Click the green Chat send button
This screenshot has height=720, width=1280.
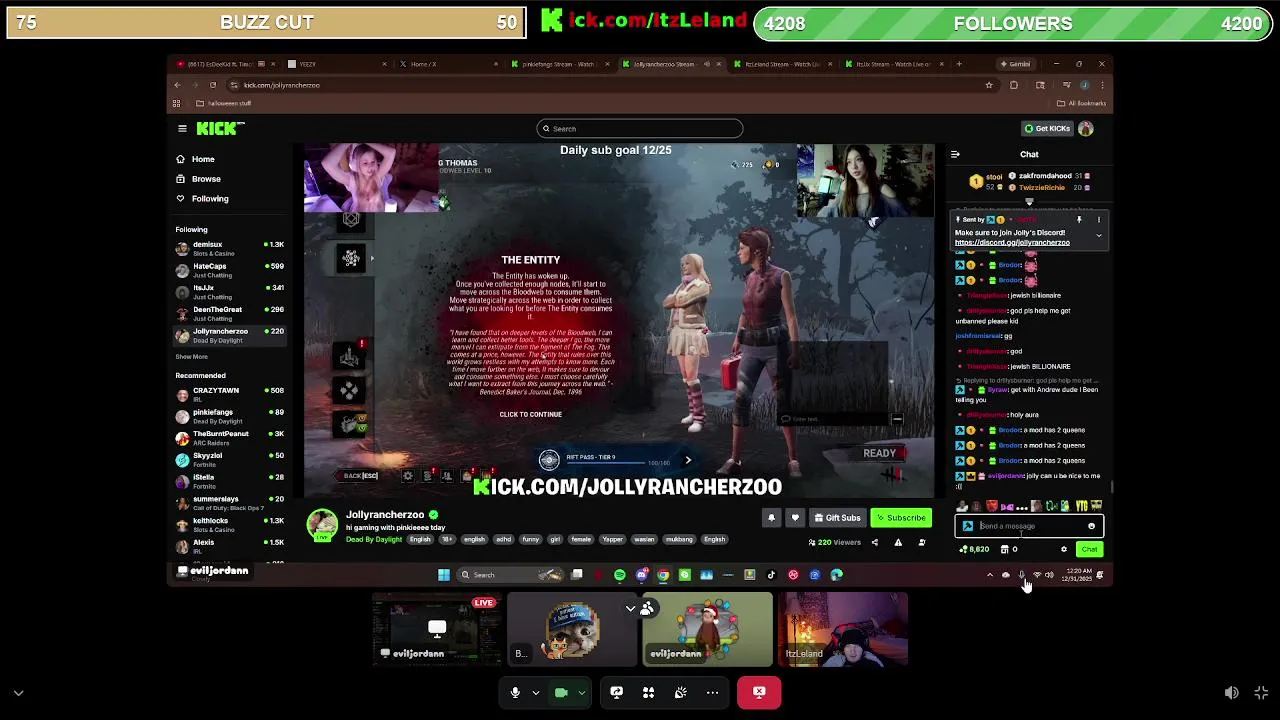tap(1089, 549)
